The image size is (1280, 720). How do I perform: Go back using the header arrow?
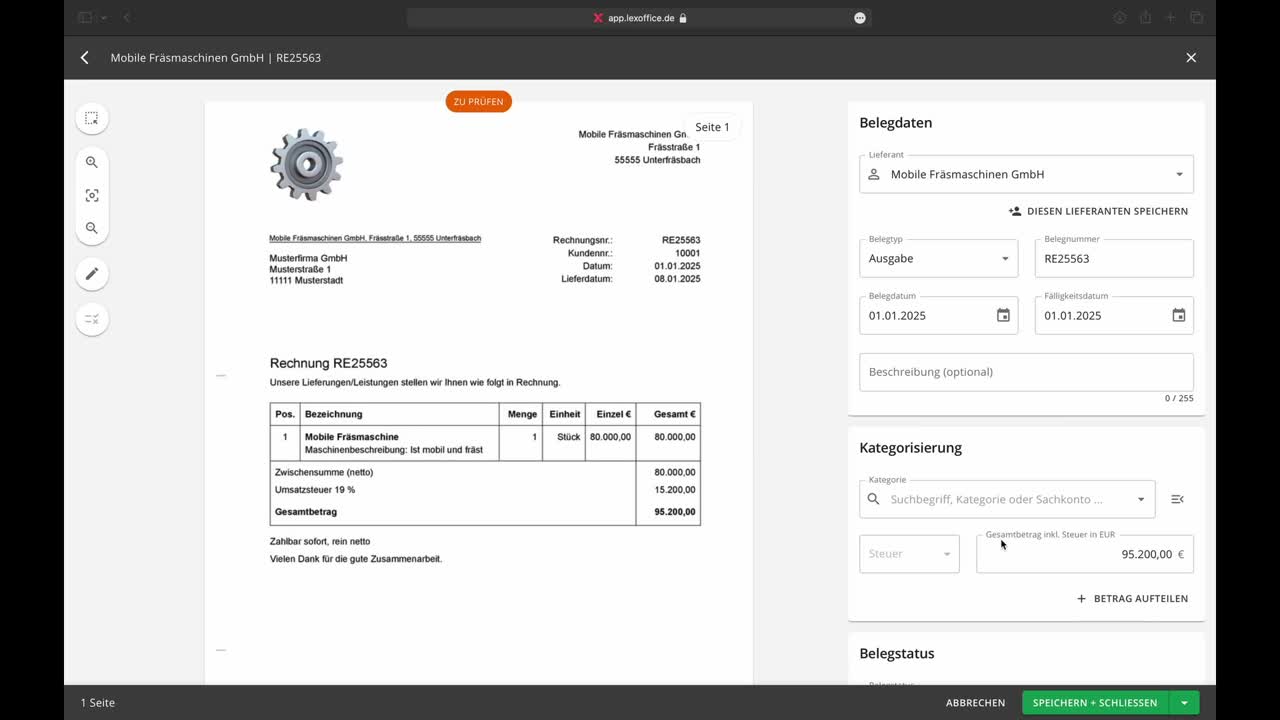tap(85, 58)
